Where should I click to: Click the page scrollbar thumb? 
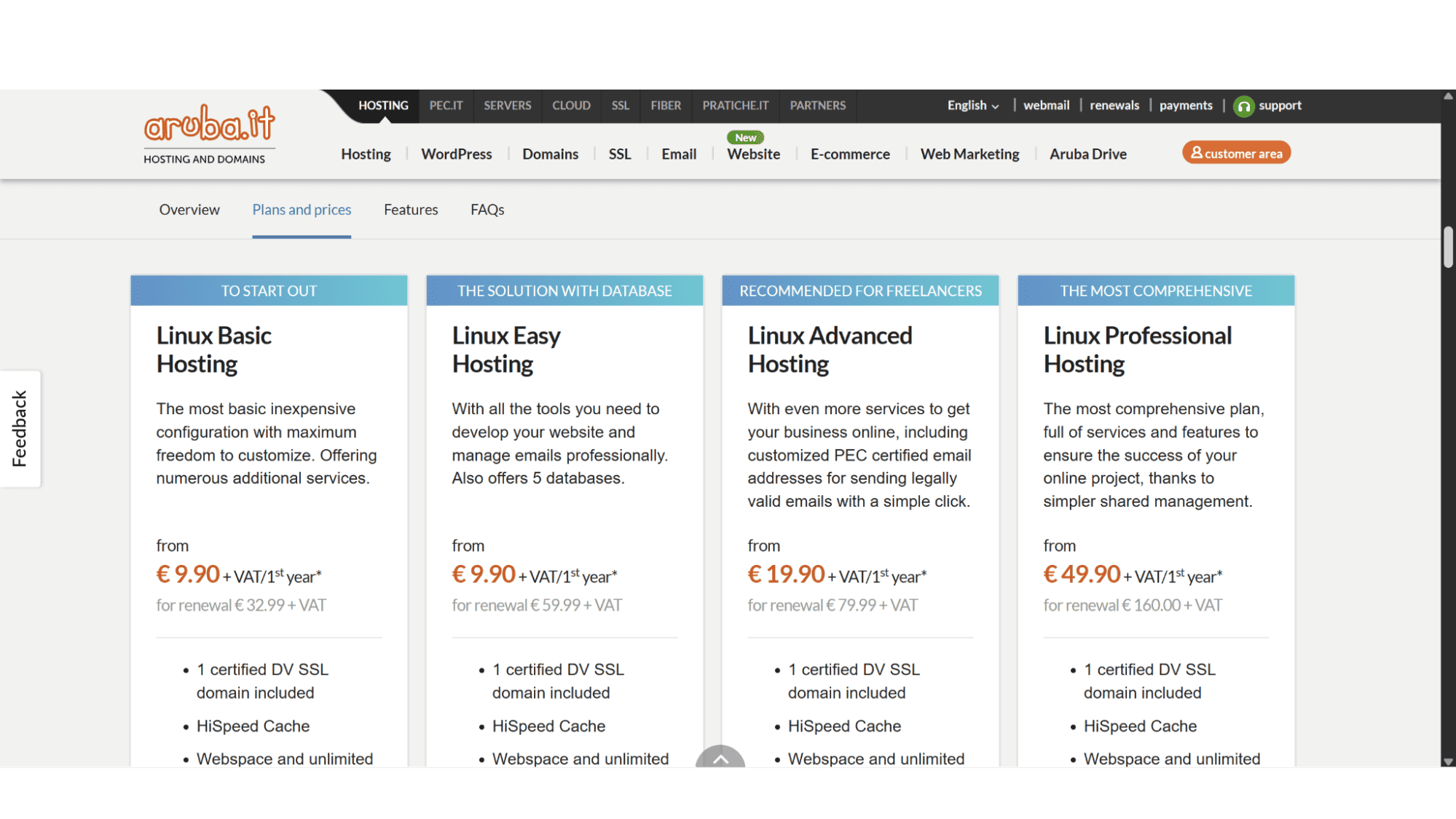tap(1448, 248)
